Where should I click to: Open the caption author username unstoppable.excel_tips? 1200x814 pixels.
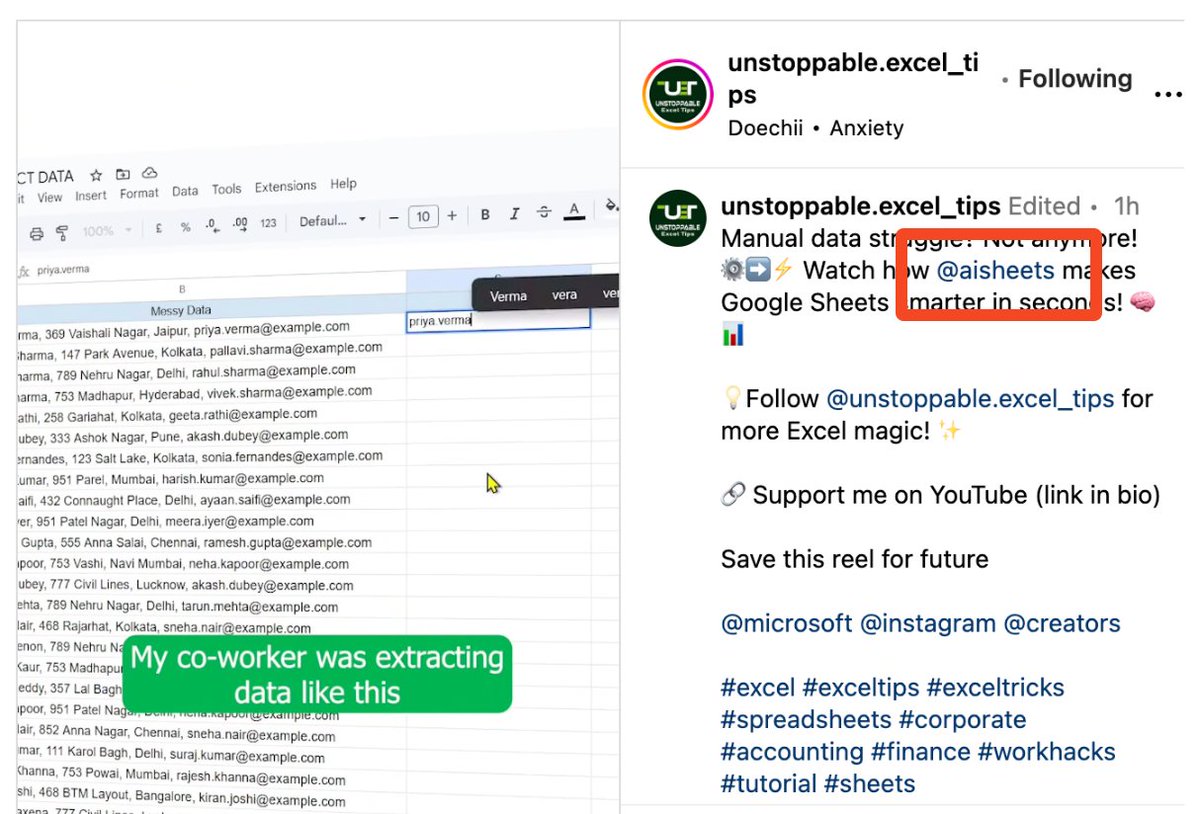click(x=860, y=206)
